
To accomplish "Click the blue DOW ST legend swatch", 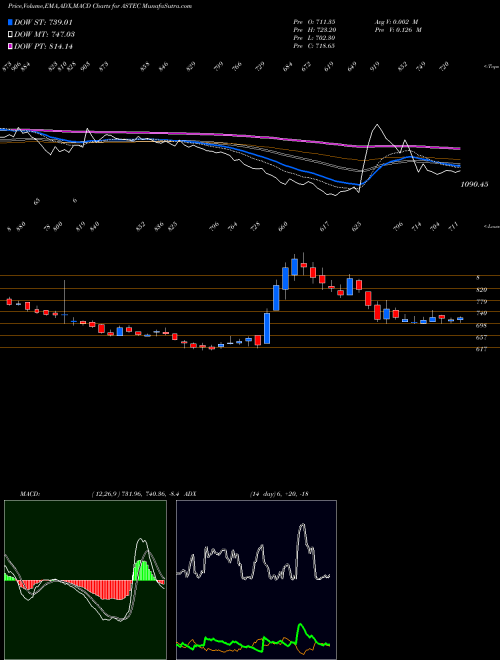I will [x=11, y=22].
